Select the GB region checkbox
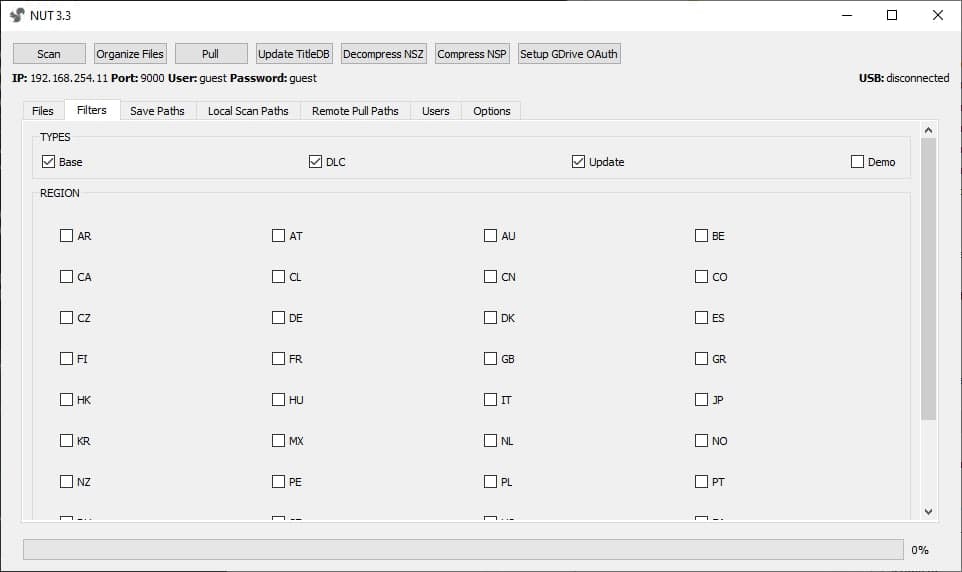This screenshot has height=572, width=962. (x=490, y=358)
